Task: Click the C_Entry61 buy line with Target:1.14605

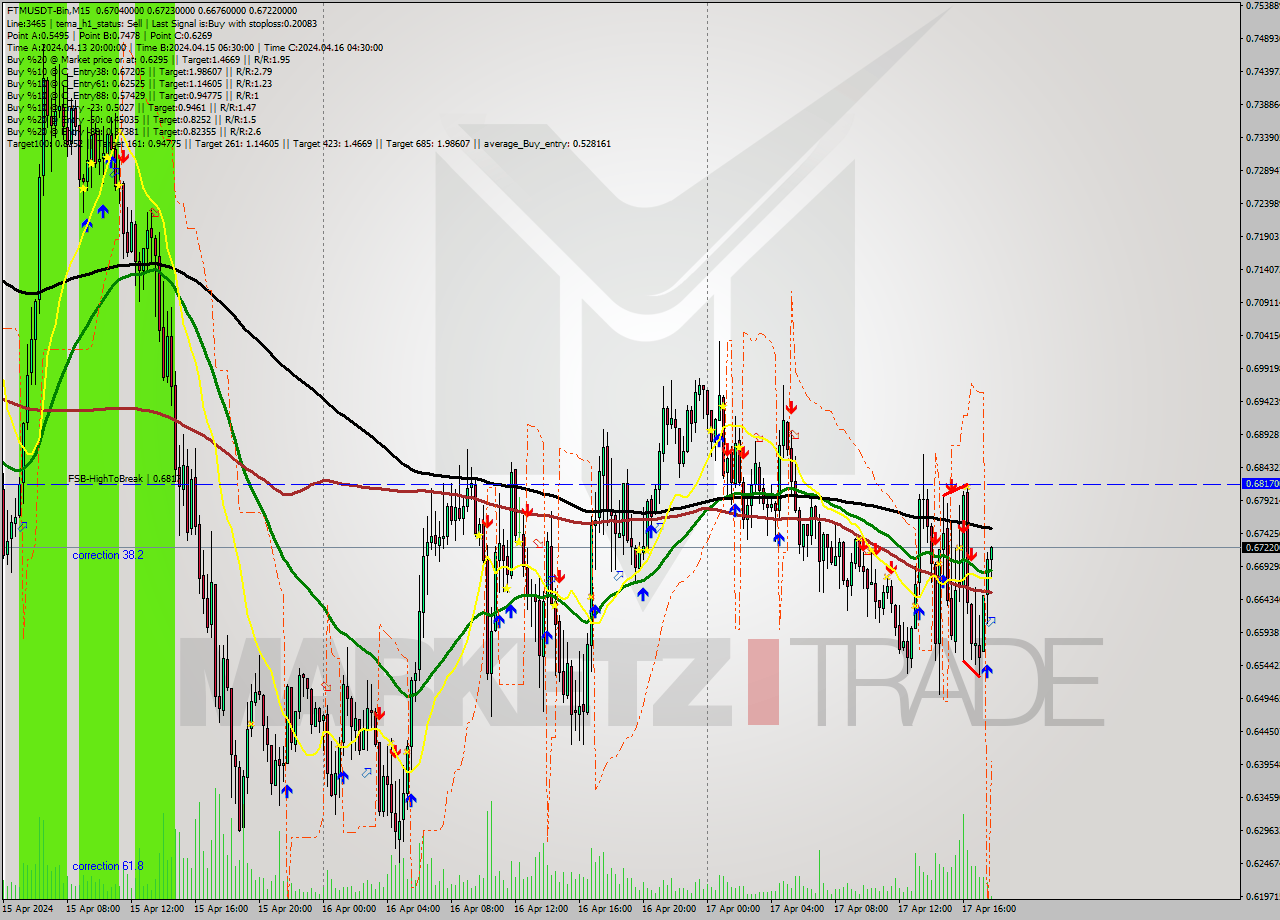Action: click(x=139, y=83)
